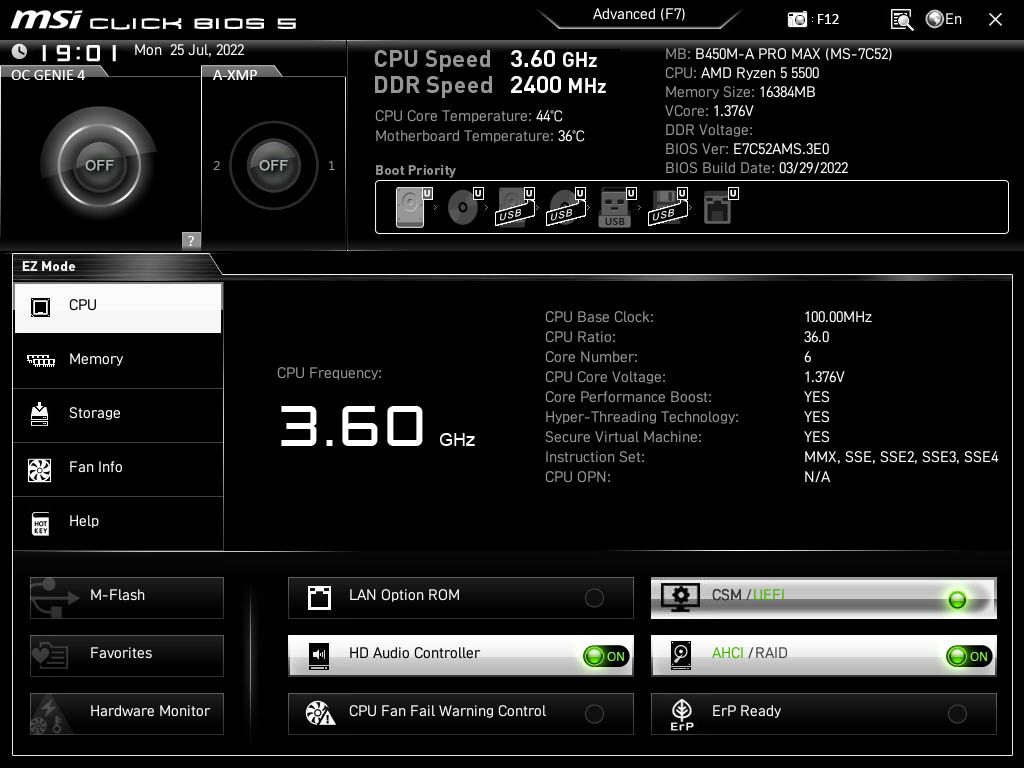The width and height of the screenshot is (1024, 768).
Task: Open the Fan Info tab
Action: [x=118, y=468]
